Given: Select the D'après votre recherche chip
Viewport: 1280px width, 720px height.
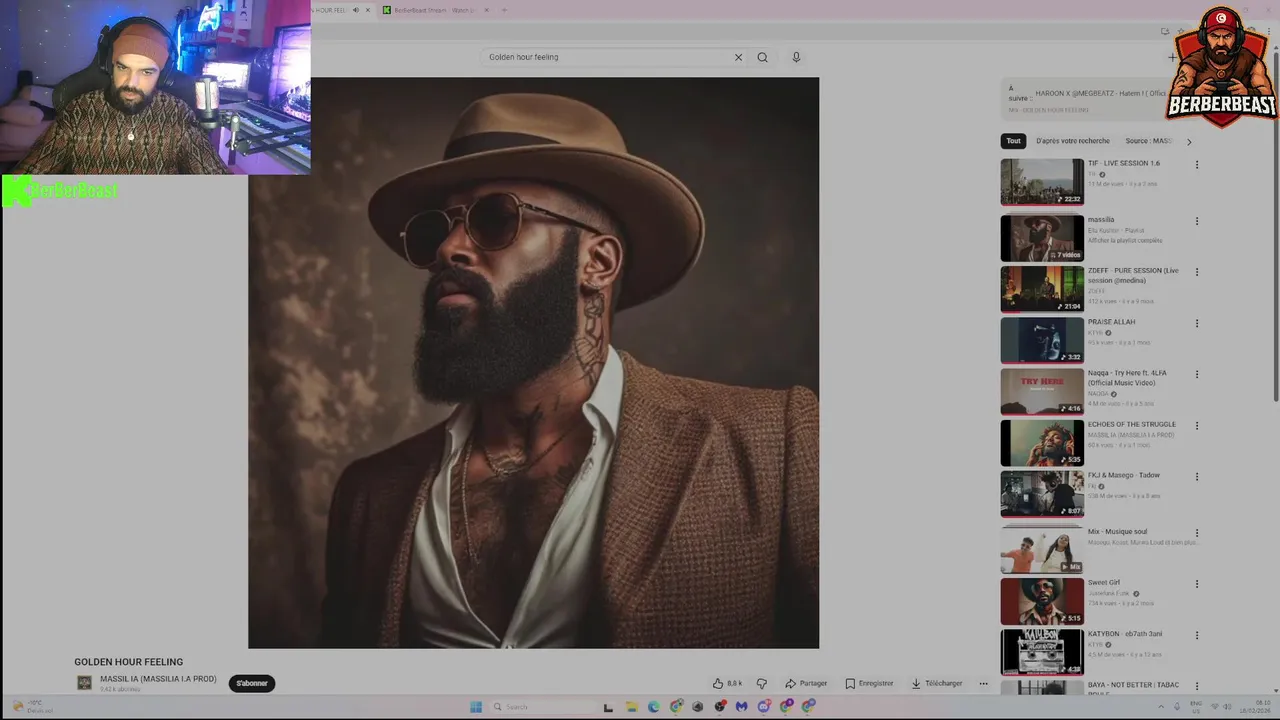Looking at the screenshot, I should (1073, 141).
